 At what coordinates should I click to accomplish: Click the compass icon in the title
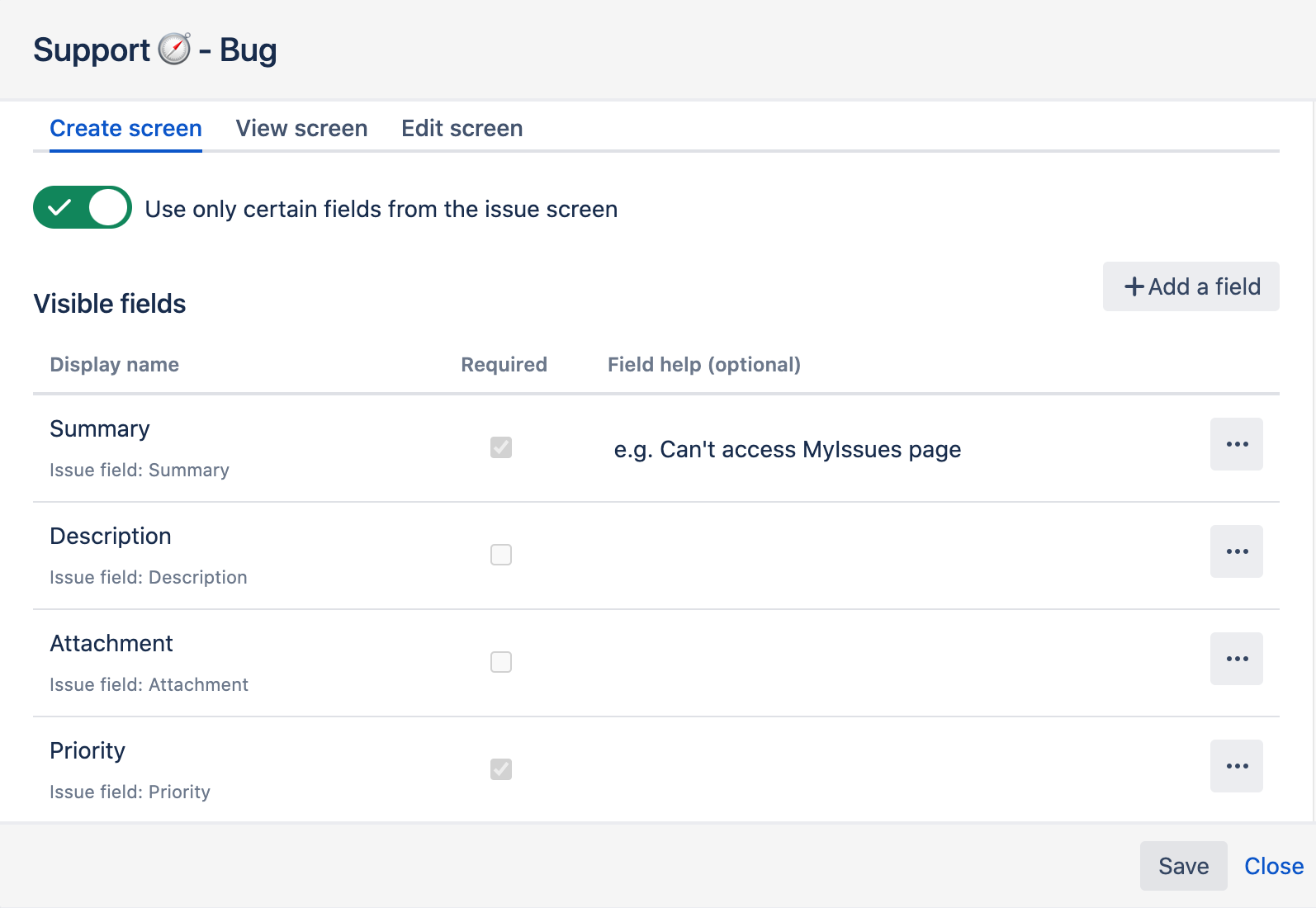click(174, 49)
